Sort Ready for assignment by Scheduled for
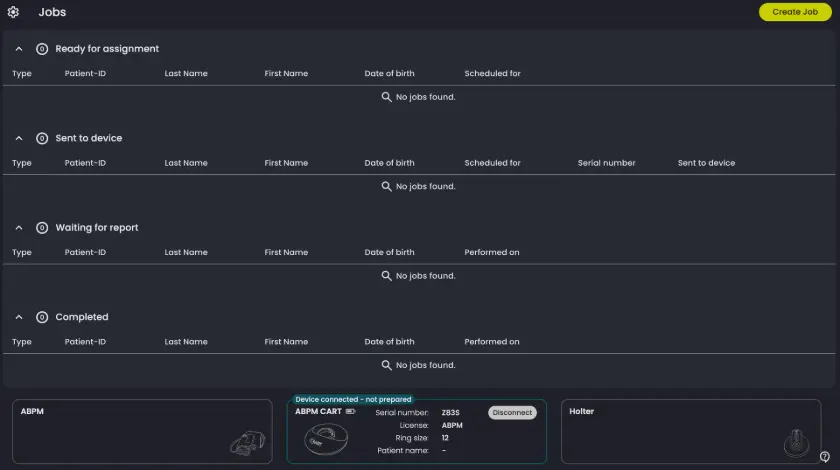 click(492, 73)
